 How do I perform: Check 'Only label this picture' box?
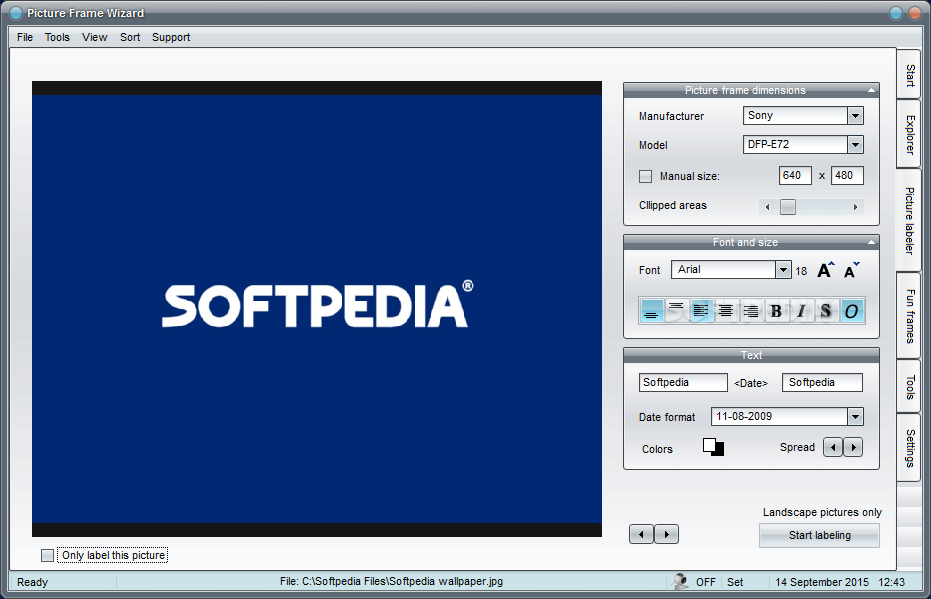pos(48,555)
